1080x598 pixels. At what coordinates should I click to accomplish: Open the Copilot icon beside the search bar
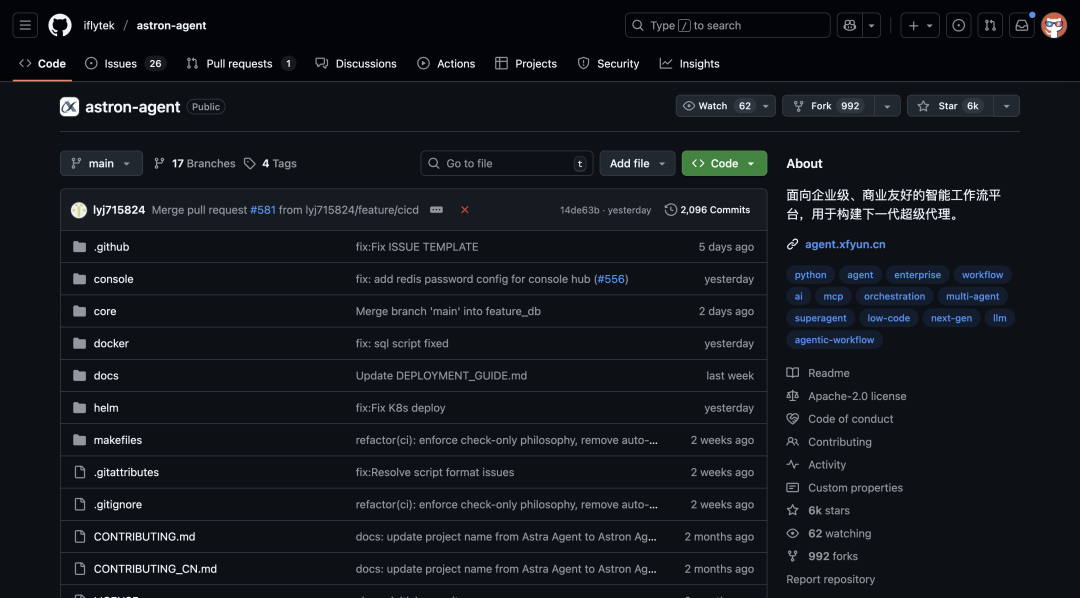pyautogui.click(x=849, y=25)
